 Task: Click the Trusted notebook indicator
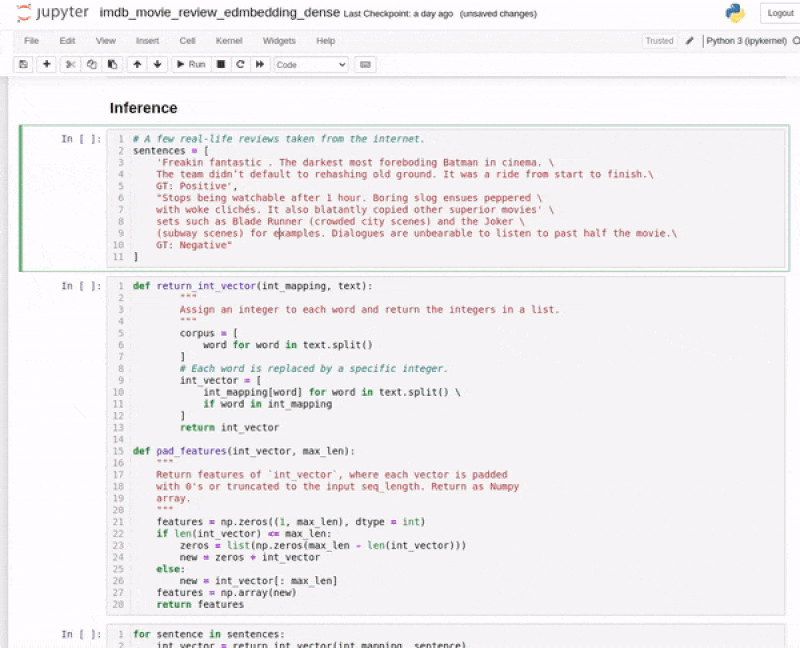(659, 41)
